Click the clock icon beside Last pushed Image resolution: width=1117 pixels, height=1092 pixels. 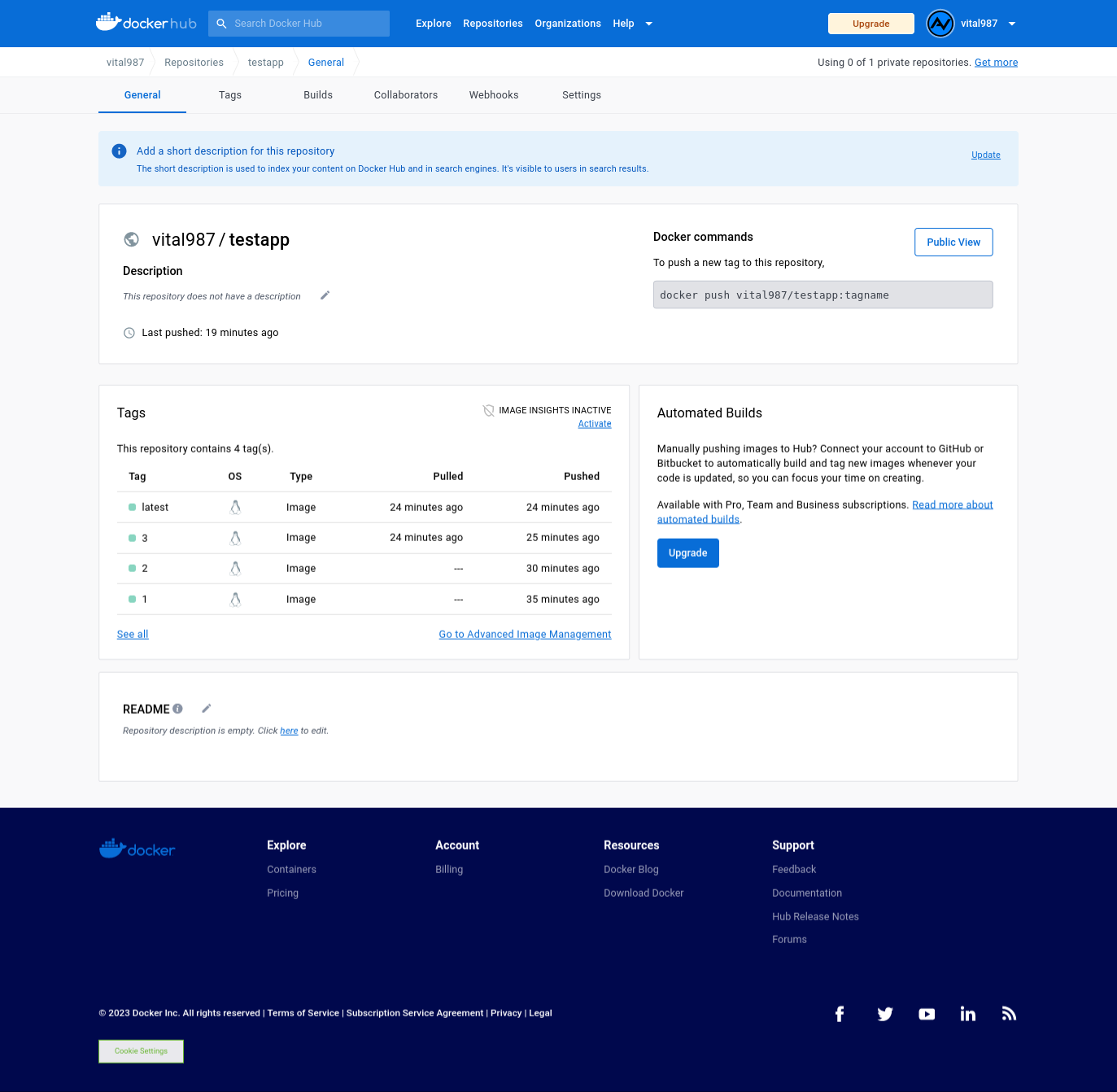[129, 333]
